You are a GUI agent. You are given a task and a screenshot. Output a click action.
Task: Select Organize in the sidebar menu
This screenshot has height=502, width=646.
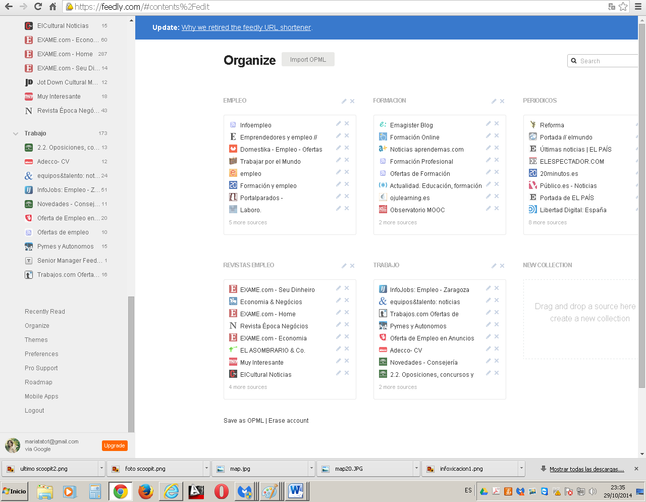click(x=37, y=326)
